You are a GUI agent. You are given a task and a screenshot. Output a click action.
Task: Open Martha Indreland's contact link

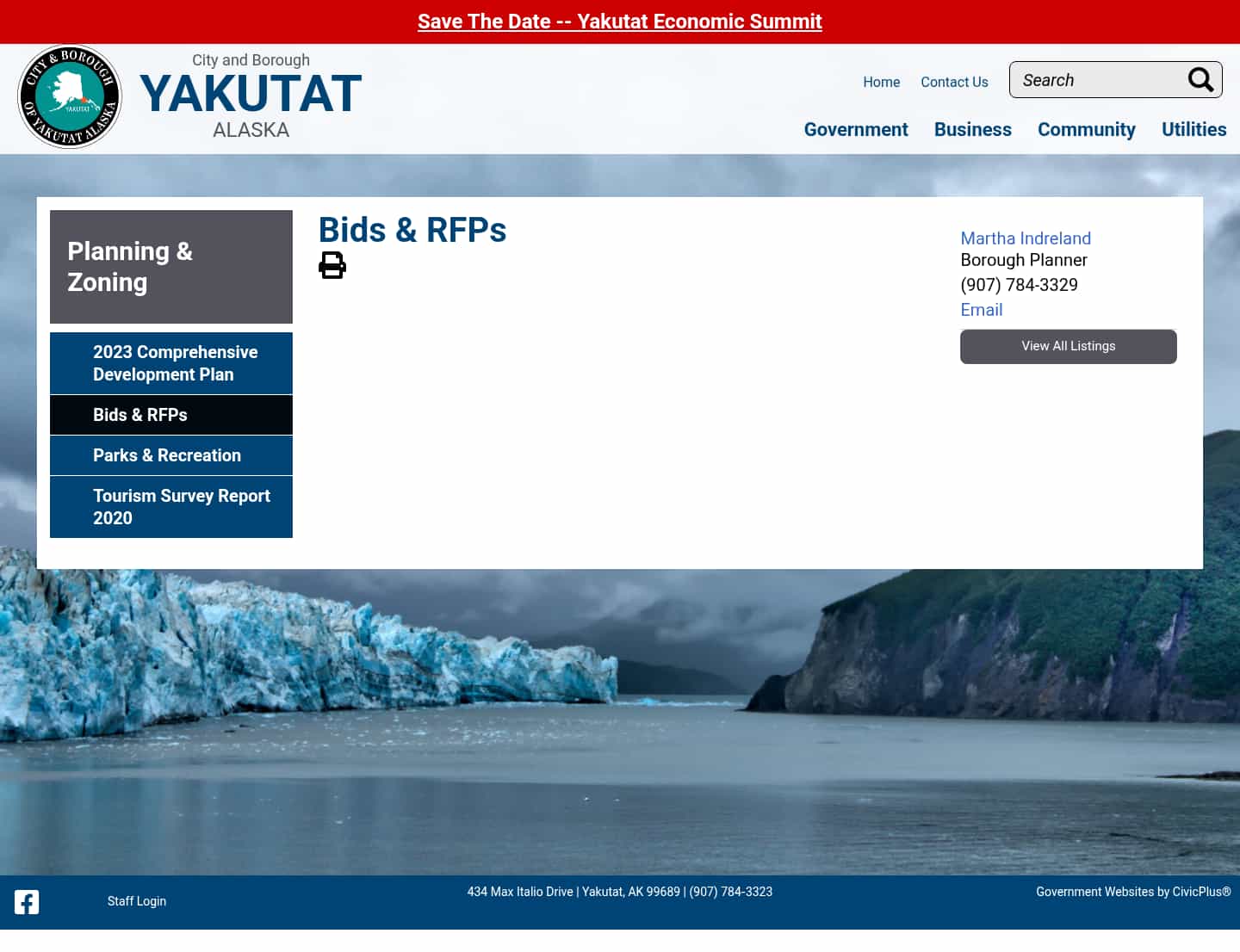[1026, 238]
